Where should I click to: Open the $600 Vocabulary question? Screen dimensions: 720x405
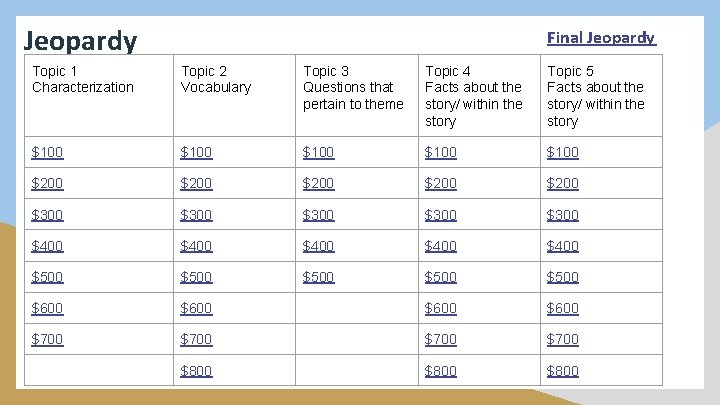(x=196, y=308)
